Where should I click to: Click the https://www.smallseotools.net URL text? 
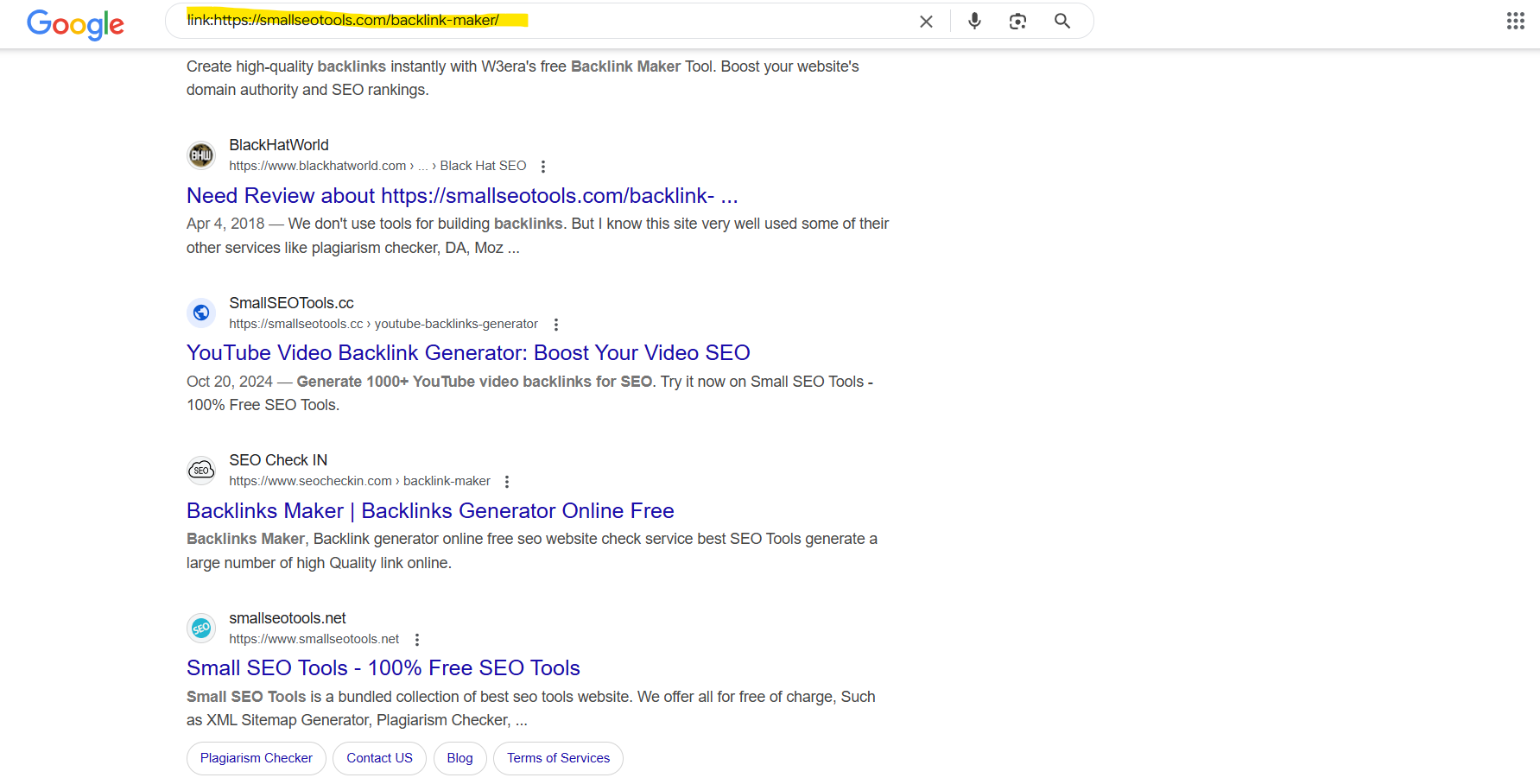pos(314,639)
